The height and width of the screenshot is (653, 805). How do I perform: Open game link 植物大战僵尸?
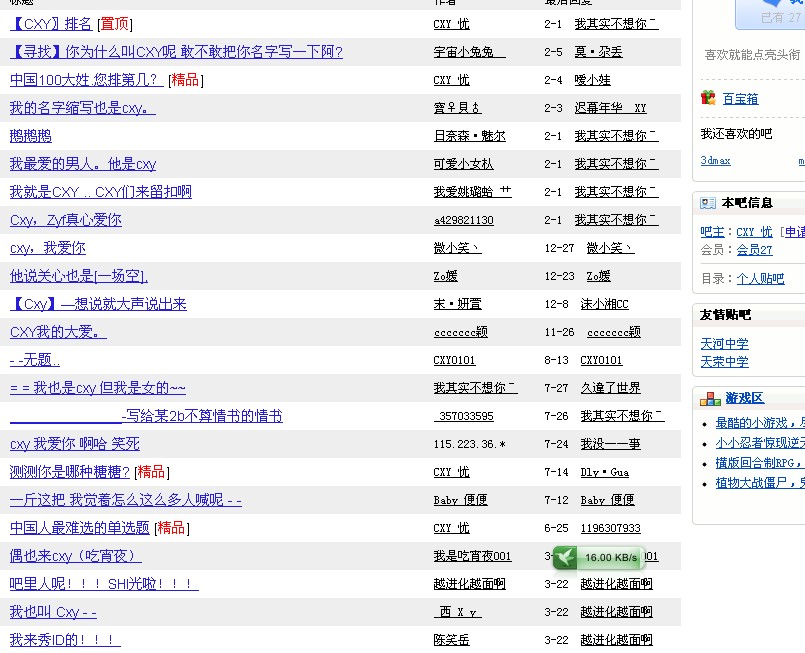coord(760,483)
